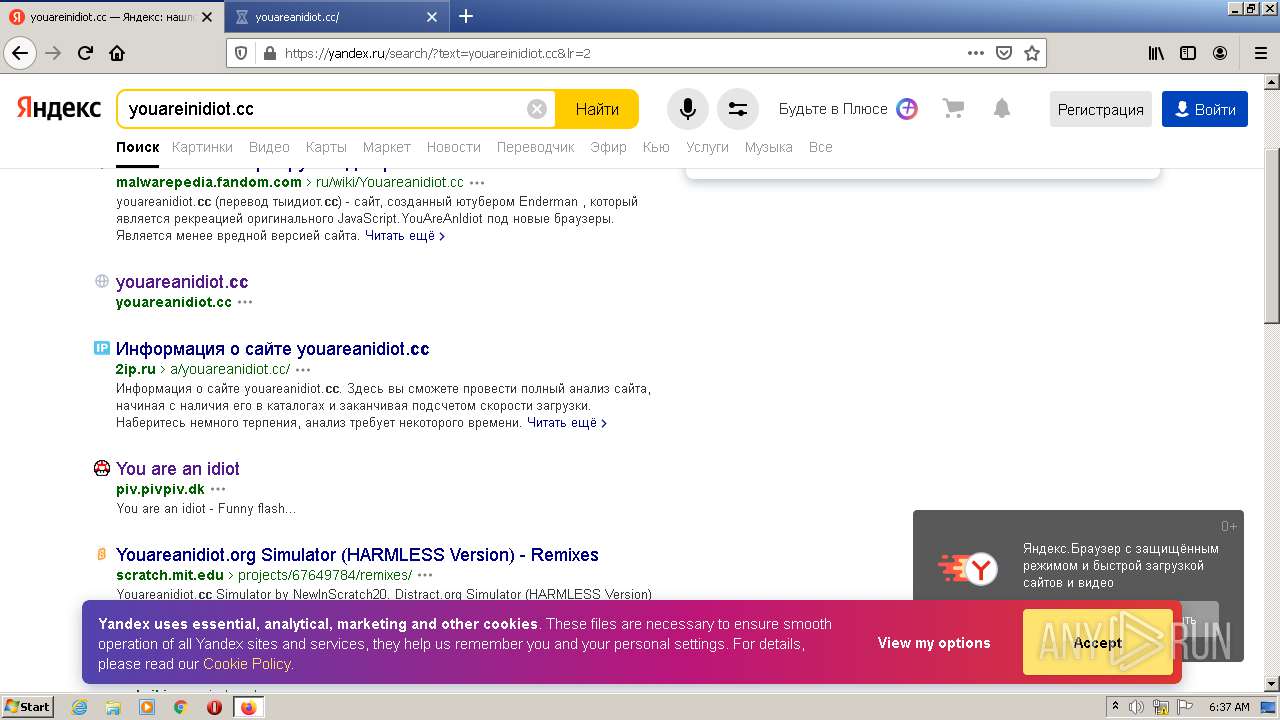The width and height of the screenshot is (1280, 720).
Task: Click View my options in cookie banner
Action: [934, 643]
